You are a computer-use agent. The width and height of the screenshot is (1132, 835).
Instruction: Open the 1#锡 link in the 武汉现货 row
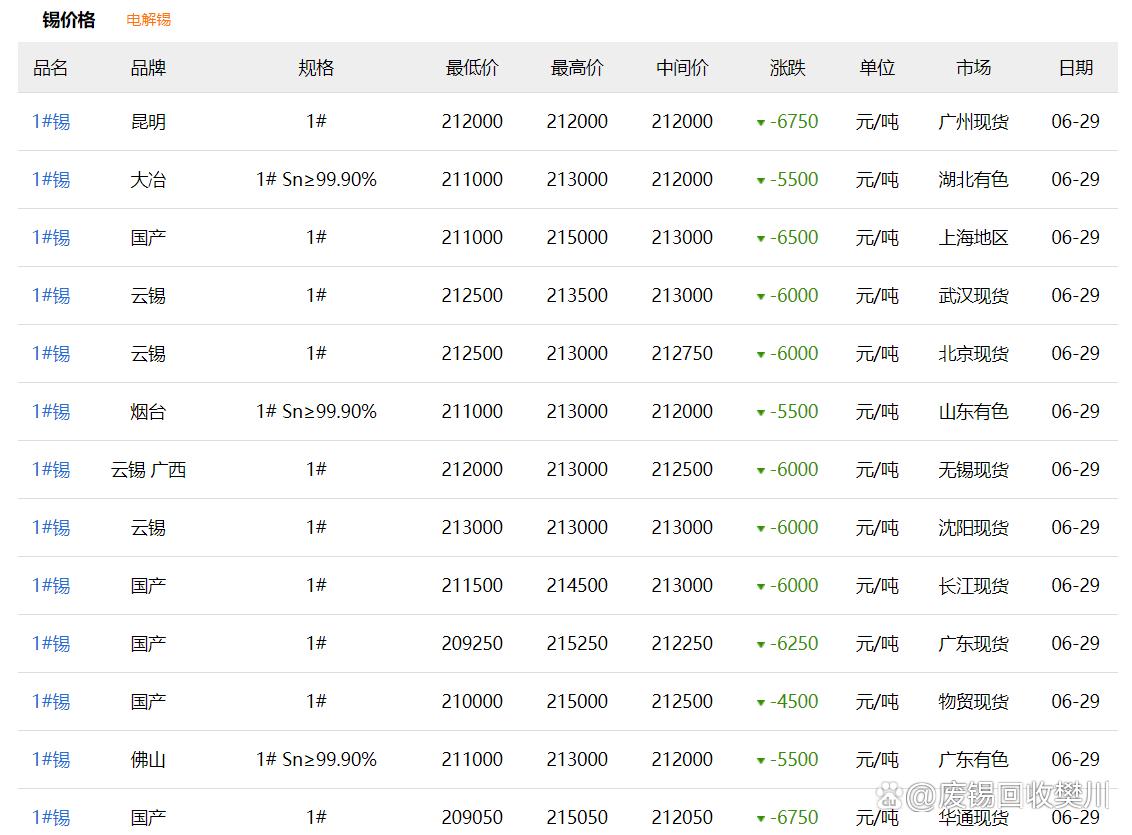pos(51,295)
